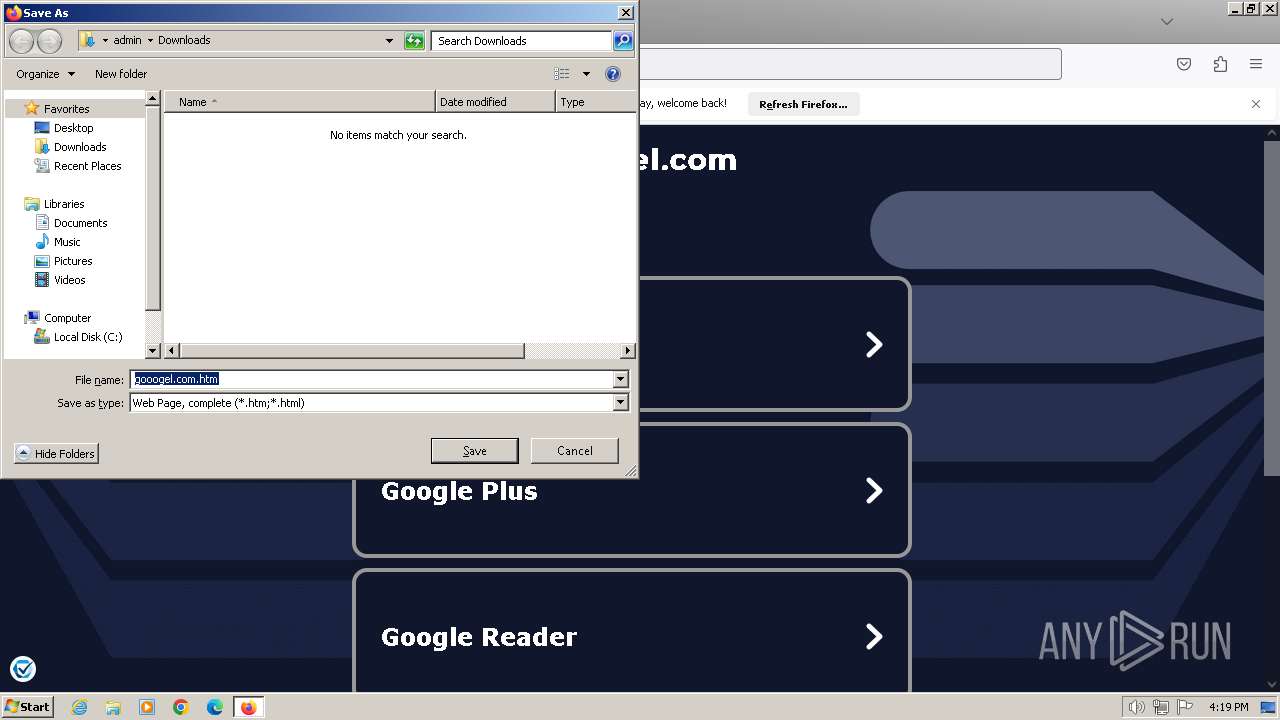Screen dimensions: 1280x720
Task: Click the network tray icon
Action: click(1161, 707)
